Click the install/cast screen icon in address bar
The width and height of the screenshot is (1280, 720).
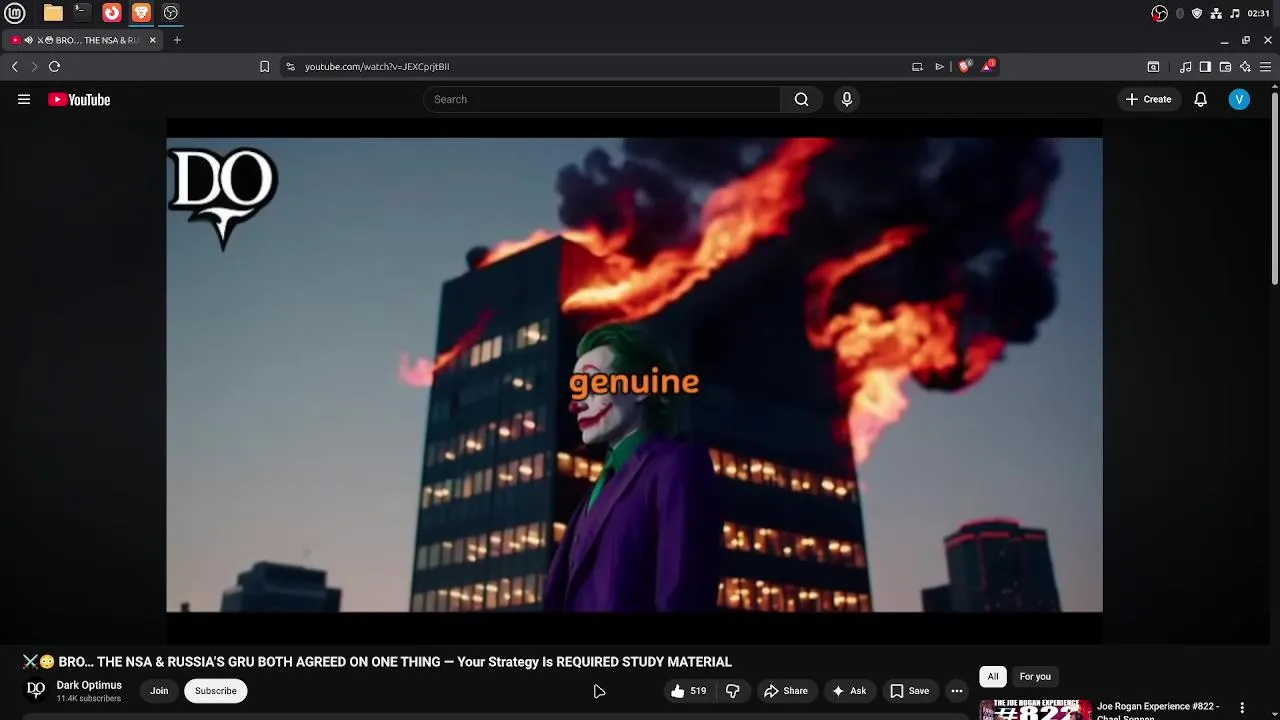click(x=917, y=66)
